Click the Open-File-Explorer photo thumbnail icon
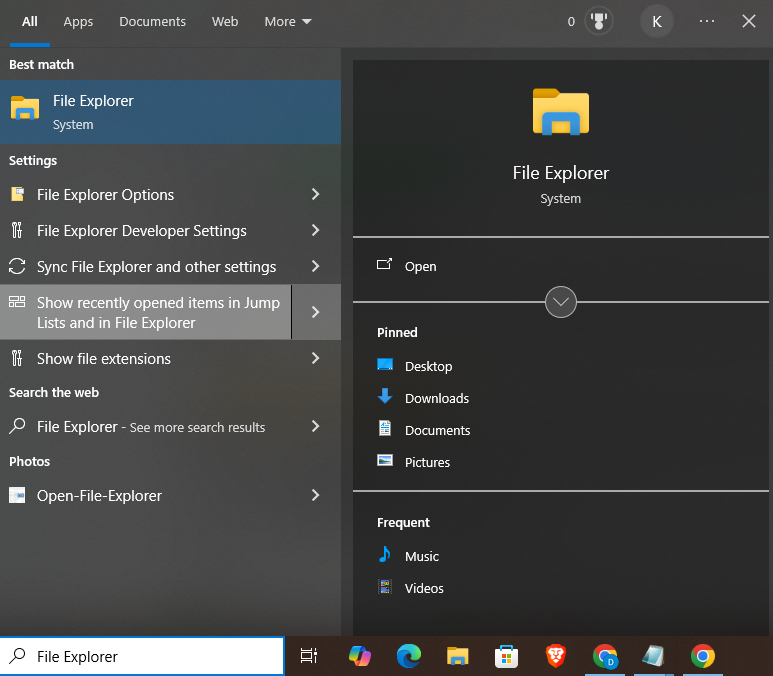773x676 pixels. [17, 495]
